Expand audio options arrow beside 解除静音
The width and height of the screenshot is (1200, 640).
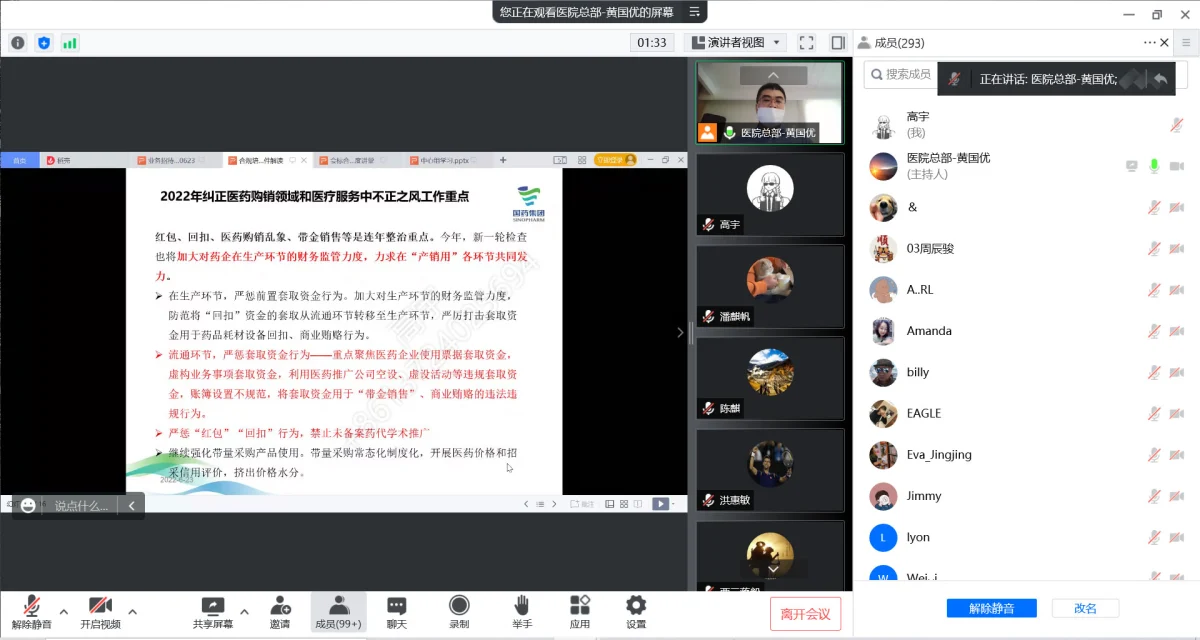tap(64, 611)
